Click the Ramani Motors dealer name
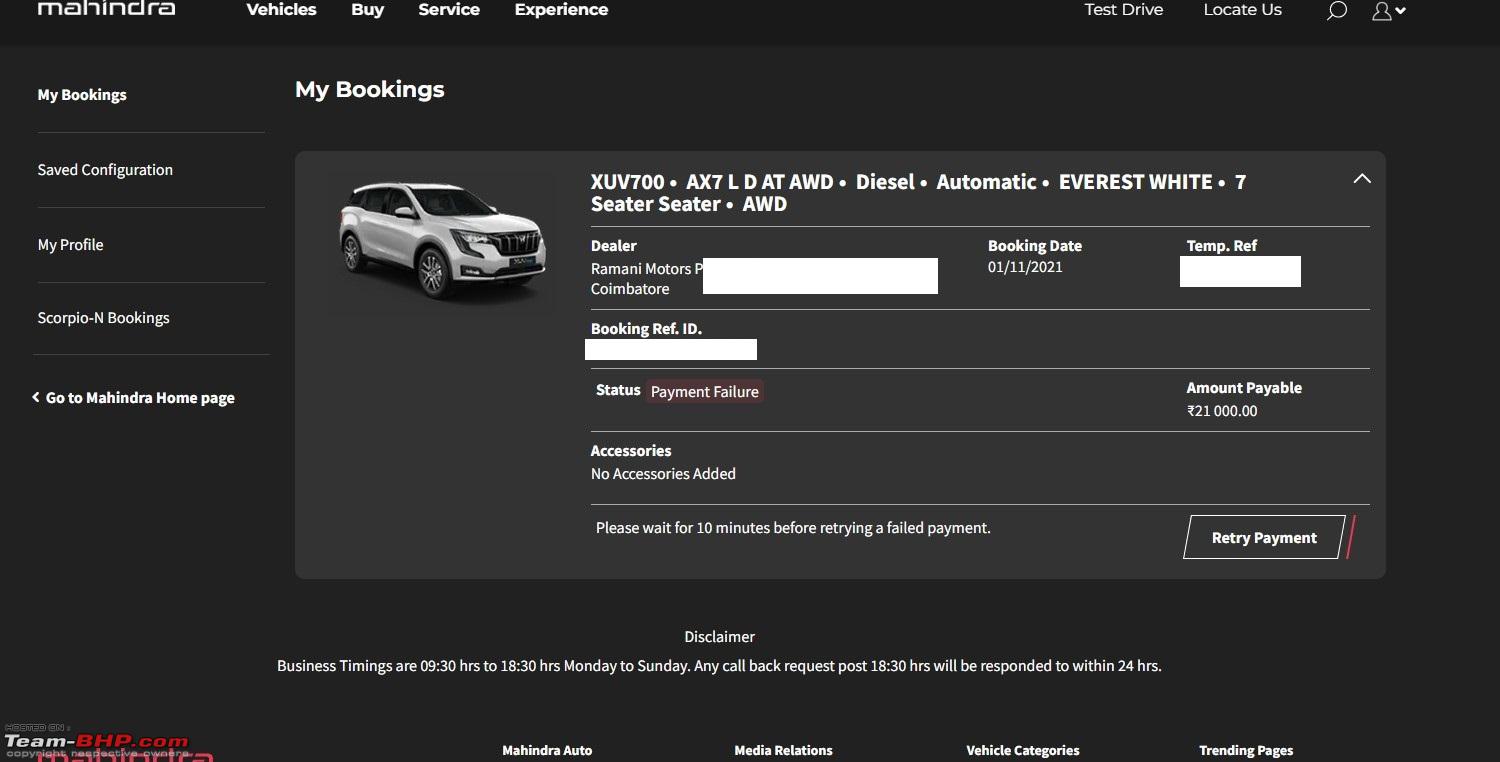This screenshot has height=762, width=1500. tap(647, 269)
